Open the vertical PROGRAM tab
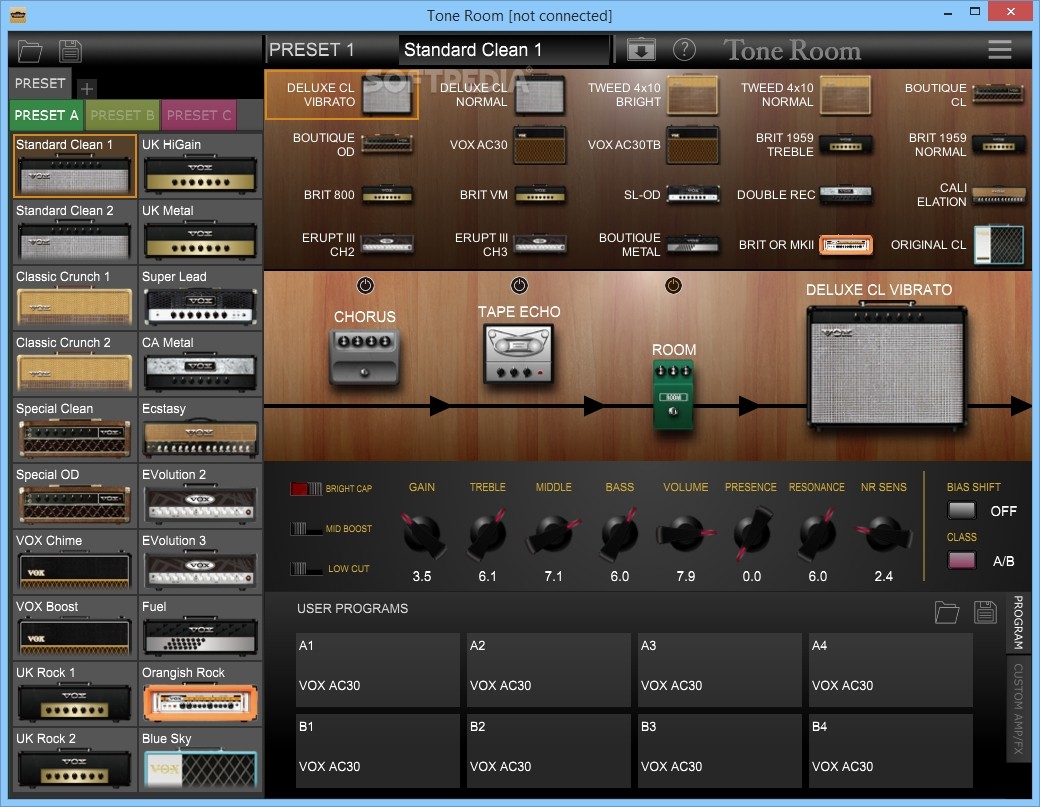Screen dimensions: 1040x807 (1018, 622)
